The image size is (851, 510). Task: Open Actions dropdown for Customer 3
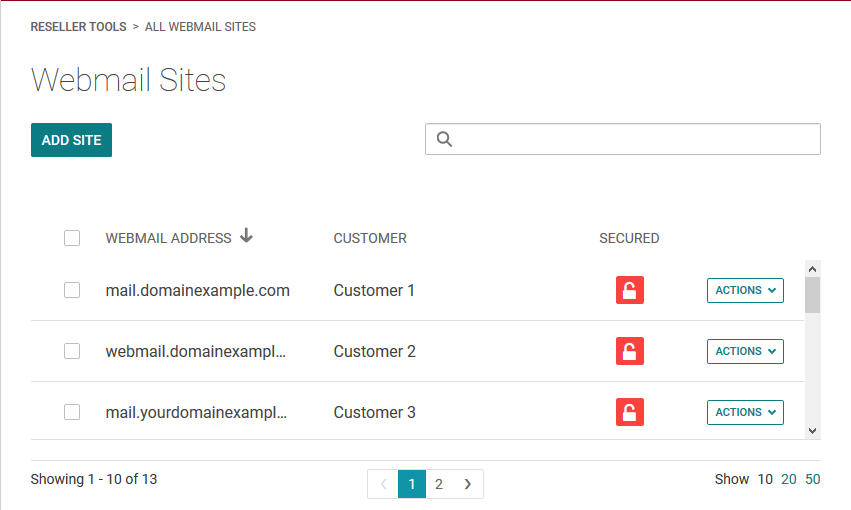745,412
